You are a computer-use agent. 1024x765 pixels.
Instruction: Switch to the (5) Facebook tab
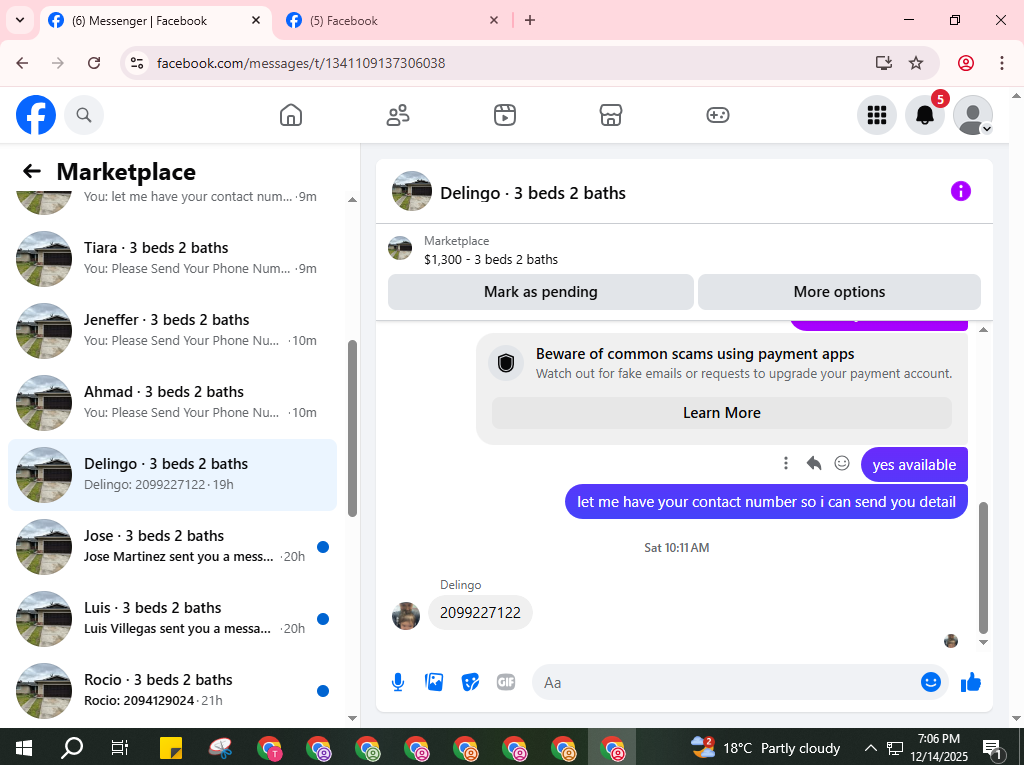click(393, 21)
